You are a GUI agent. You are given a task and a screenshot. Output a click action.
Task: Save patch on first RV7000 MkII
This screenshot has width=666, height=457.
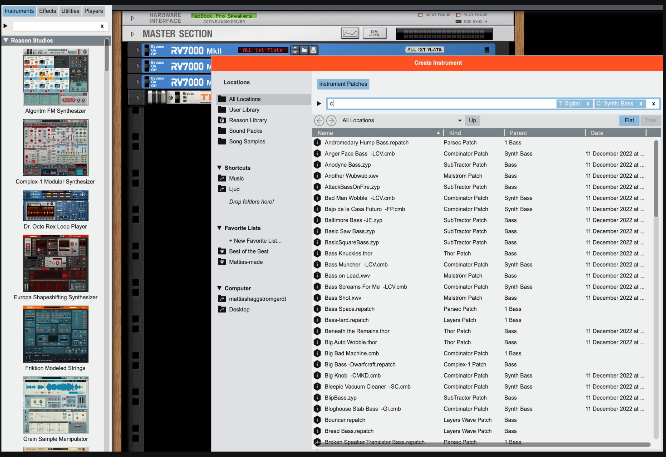click(x=313, y=50)
